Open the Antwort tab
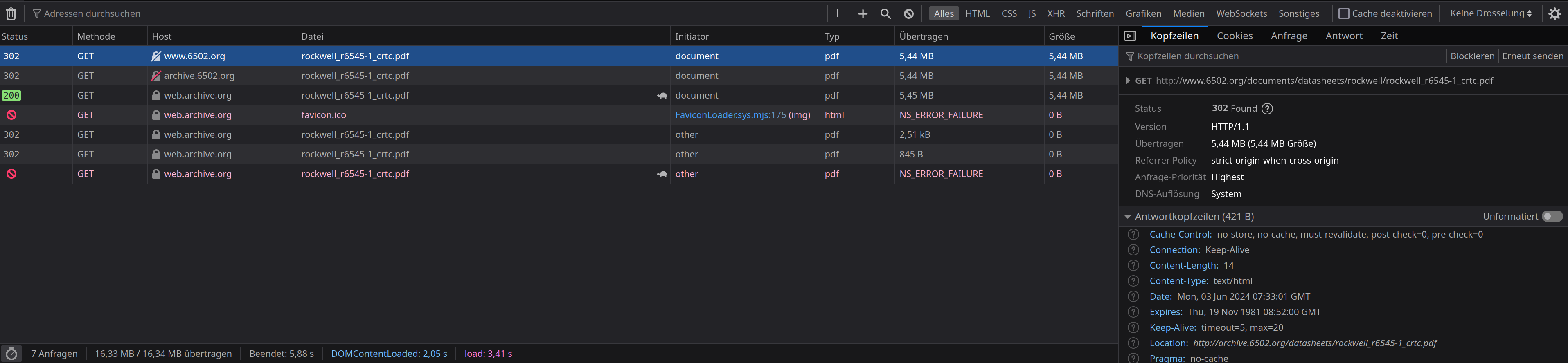 1344,36
